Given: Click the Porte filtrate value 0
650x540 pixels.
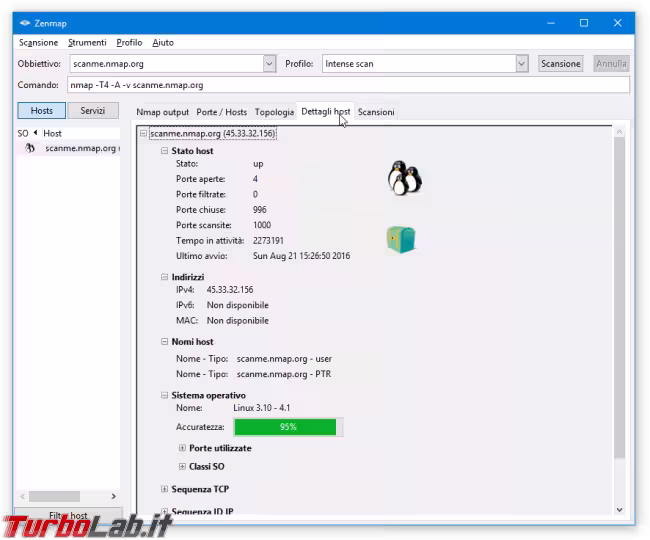Looking at the screenshot, I should pos(255,194).
